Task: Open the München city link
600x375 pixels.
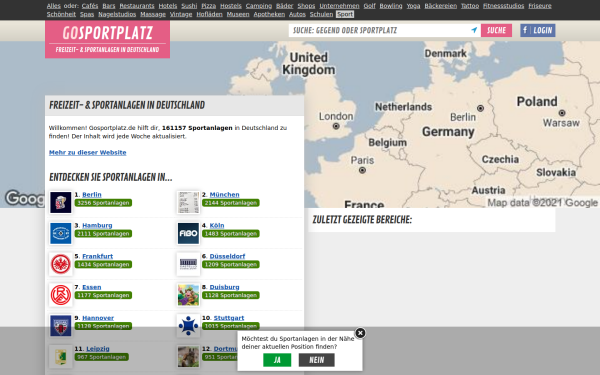Action: (x=224, y=194)
